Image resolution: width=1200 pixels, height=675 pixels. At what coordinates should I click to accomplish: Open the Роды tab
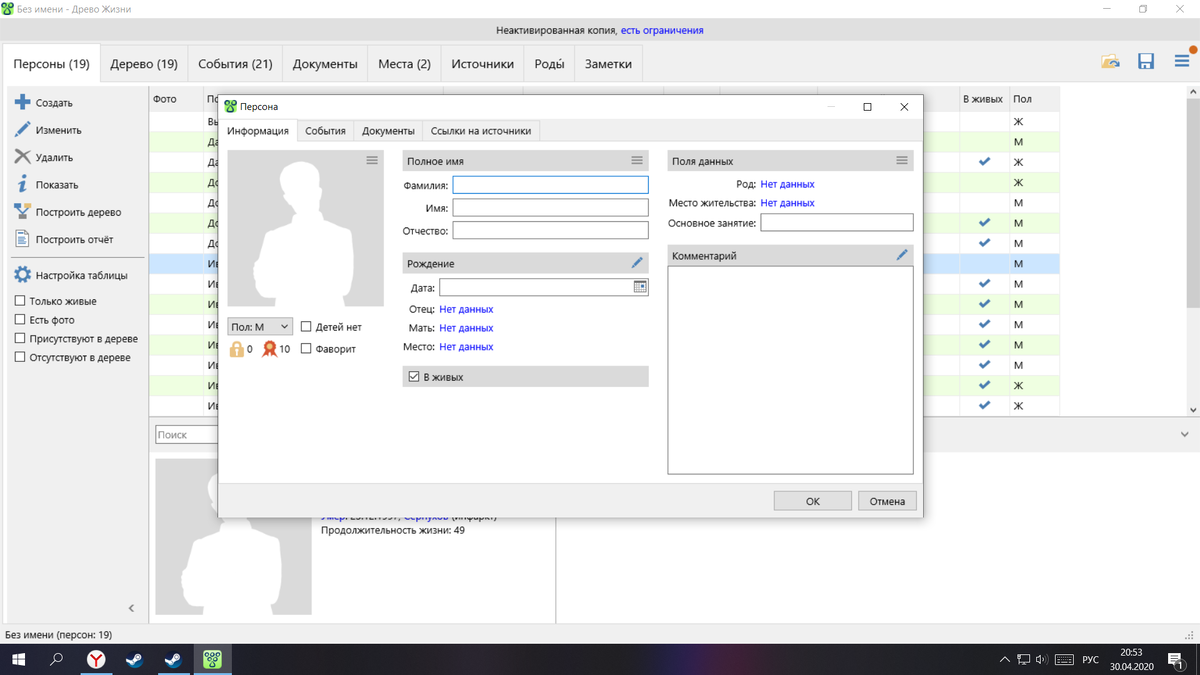tap(549, 64)
